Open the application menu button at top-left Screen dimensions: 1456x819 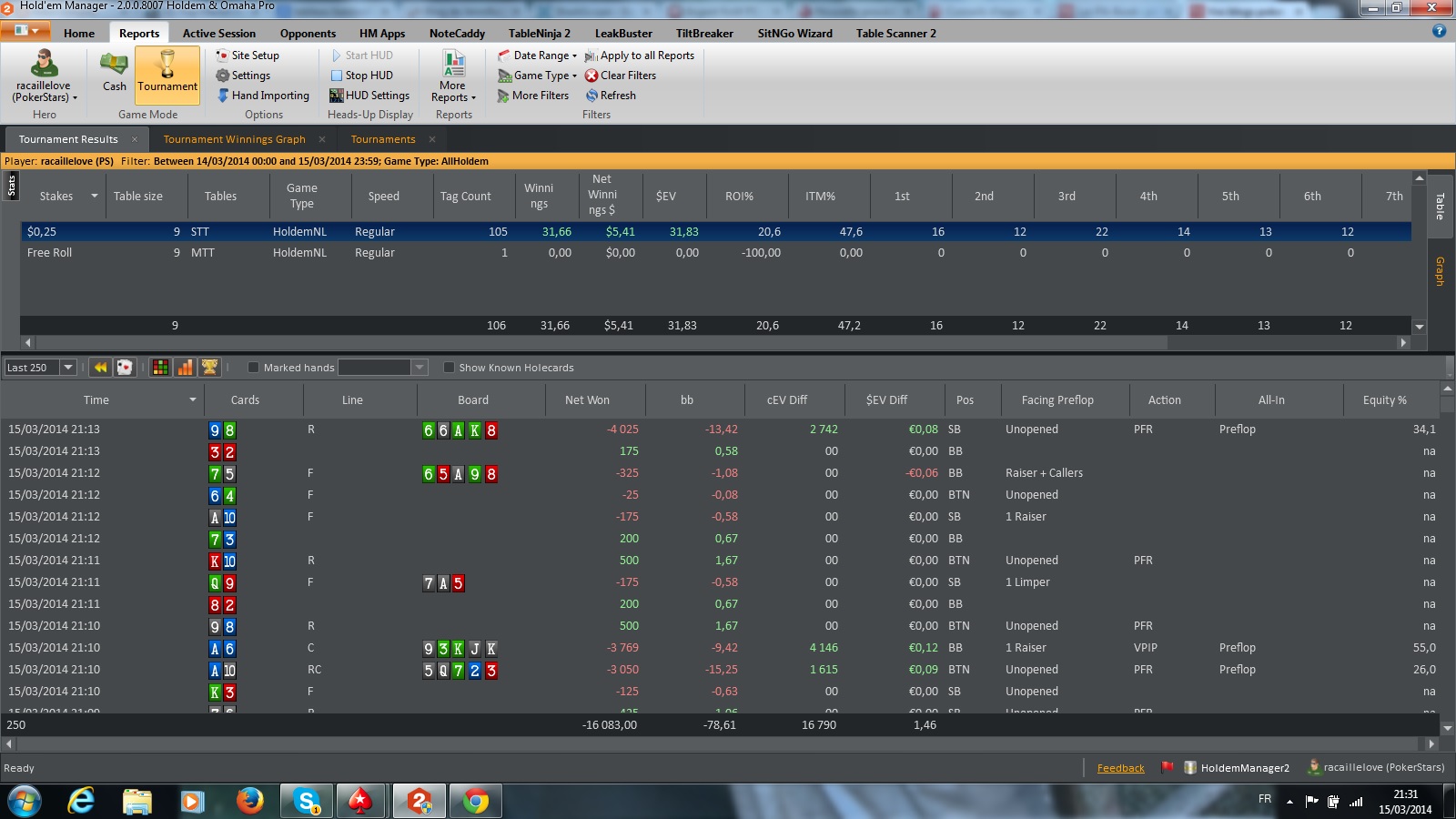[x=26, y=31]
